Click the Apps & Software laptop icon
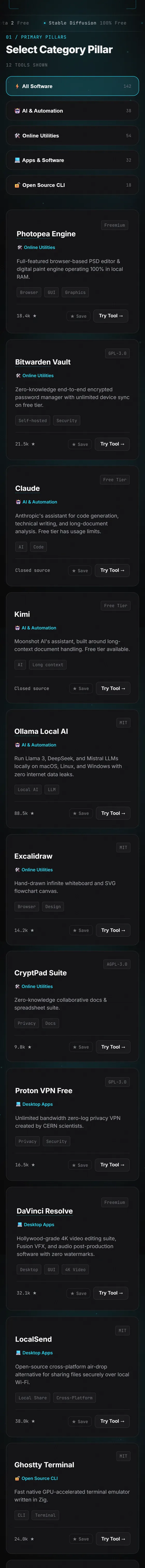The height and width of the screenshot is (1568, 145). (x=17, y=160)
